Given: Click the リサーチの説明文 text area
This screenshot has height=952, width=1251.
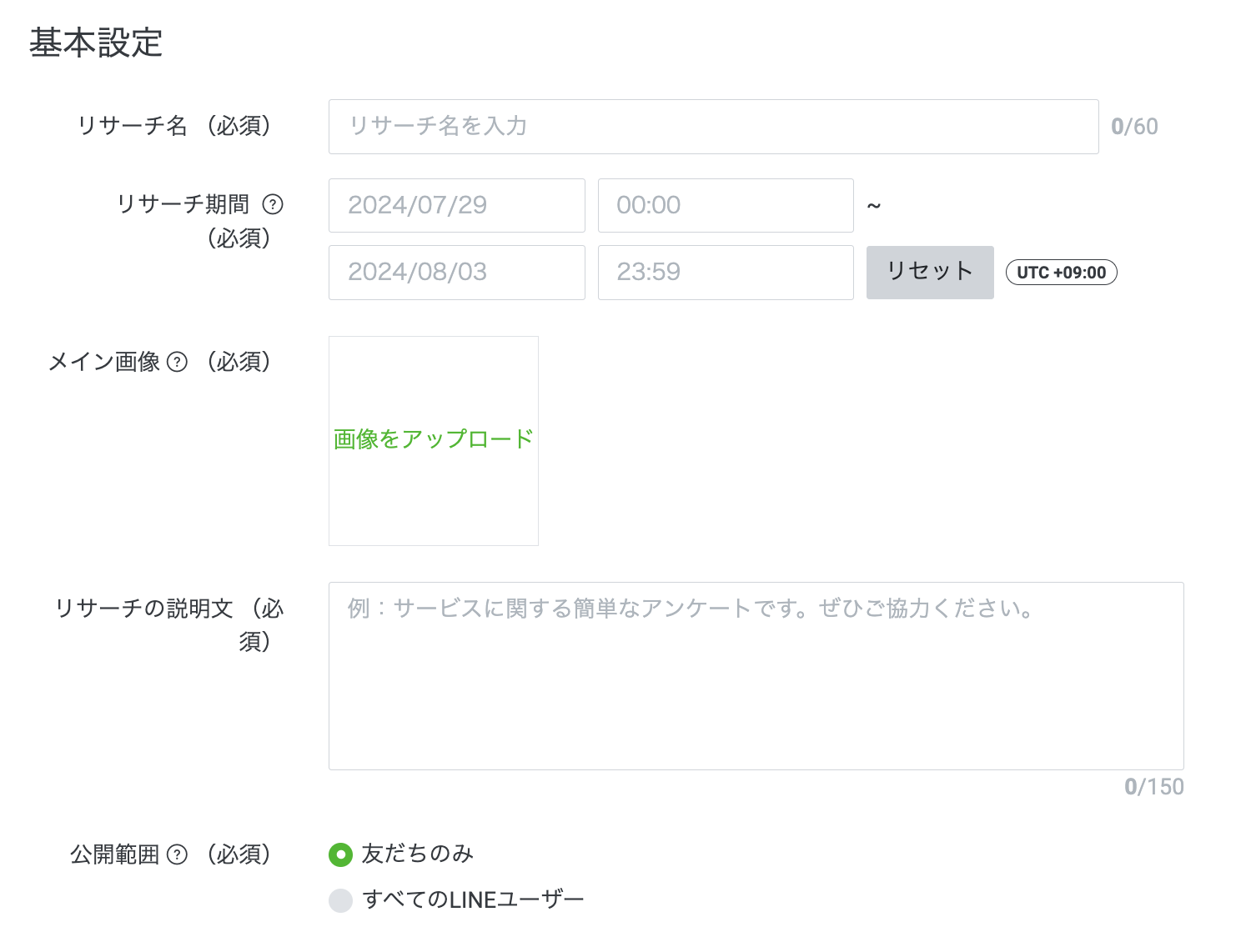Looking at the screenshot, I should (x=756, y=676).
